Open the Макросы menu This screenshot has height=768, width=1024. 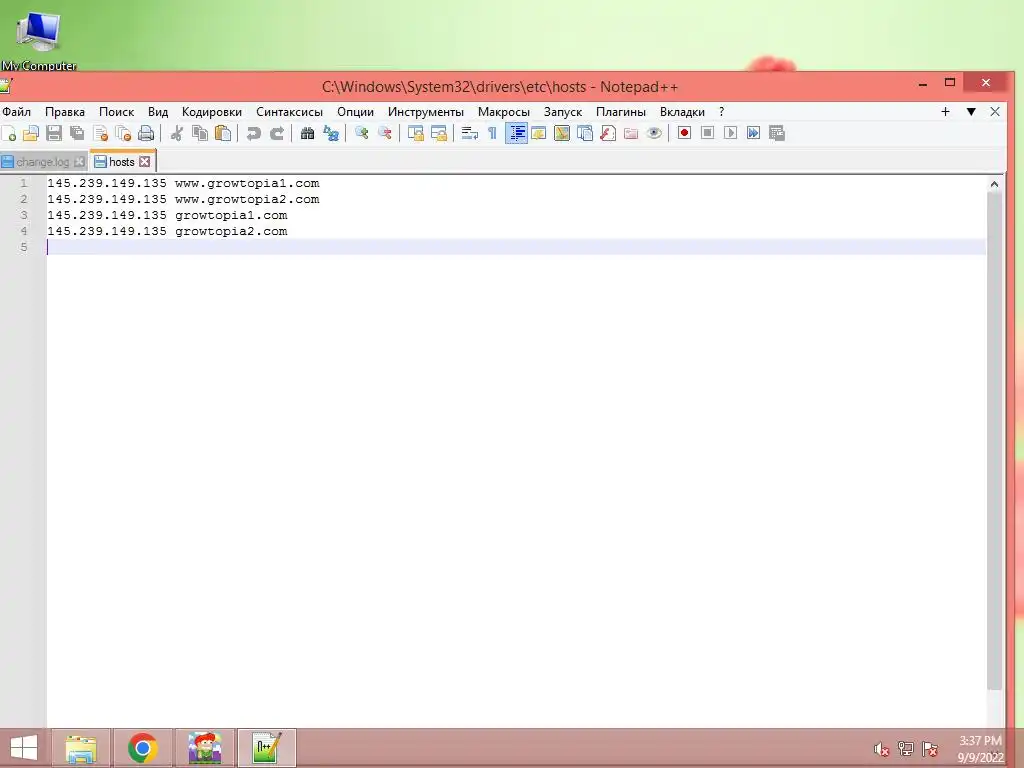[504, 112]
